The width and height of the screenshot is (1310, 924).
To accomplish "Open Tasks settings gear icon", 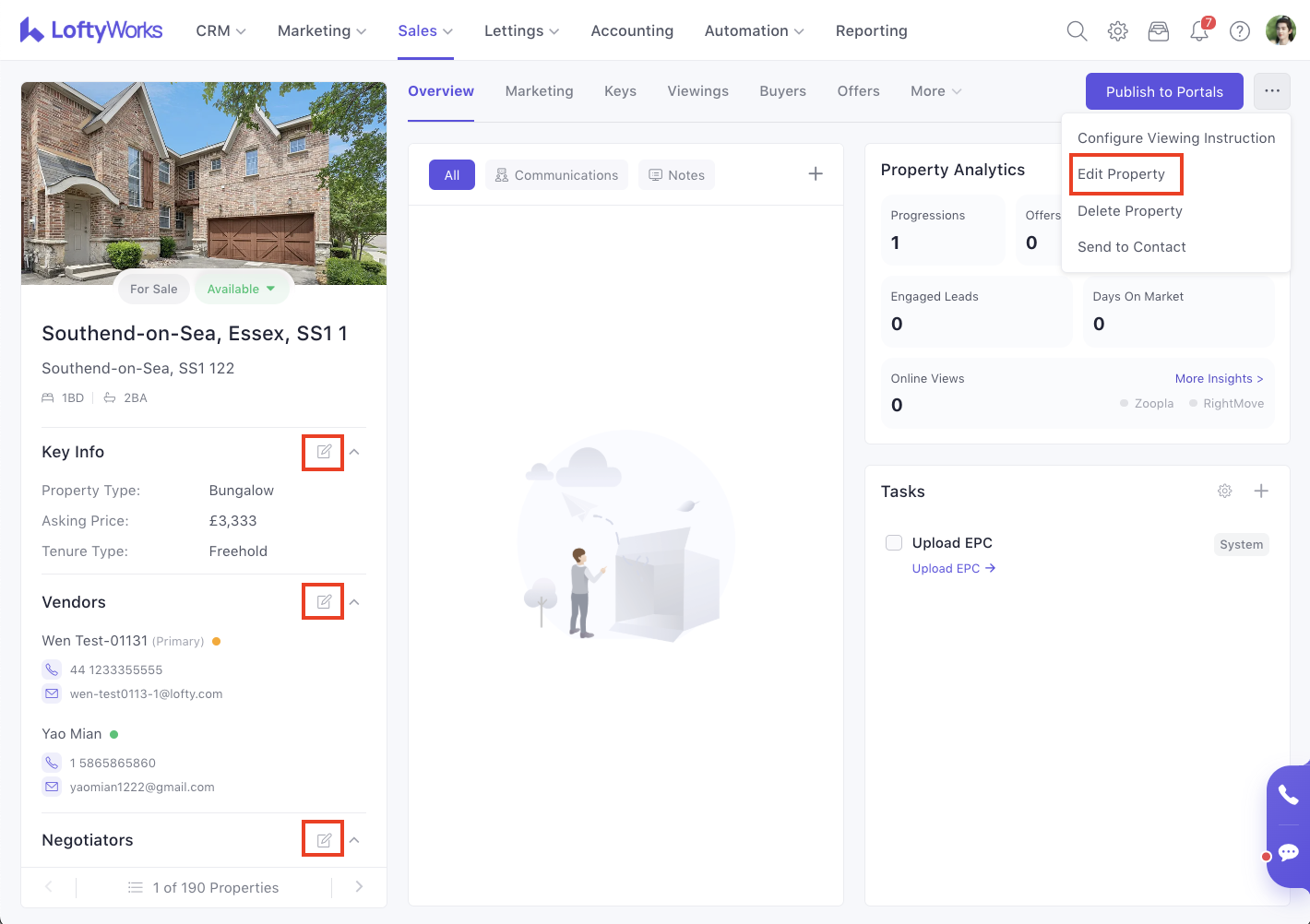I will [x=1224, y=492].
